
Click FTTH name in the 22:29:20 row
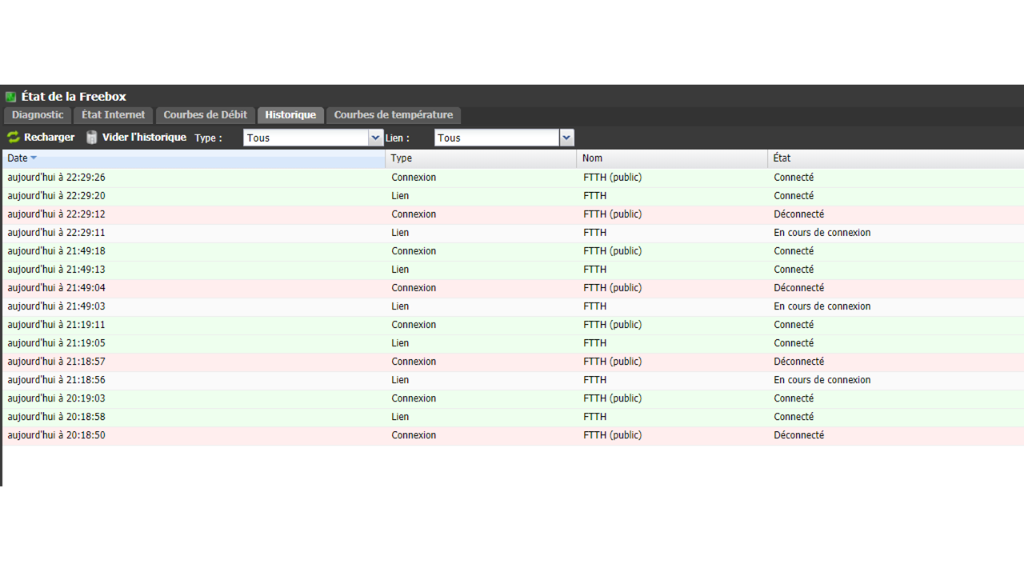(595, 196)
